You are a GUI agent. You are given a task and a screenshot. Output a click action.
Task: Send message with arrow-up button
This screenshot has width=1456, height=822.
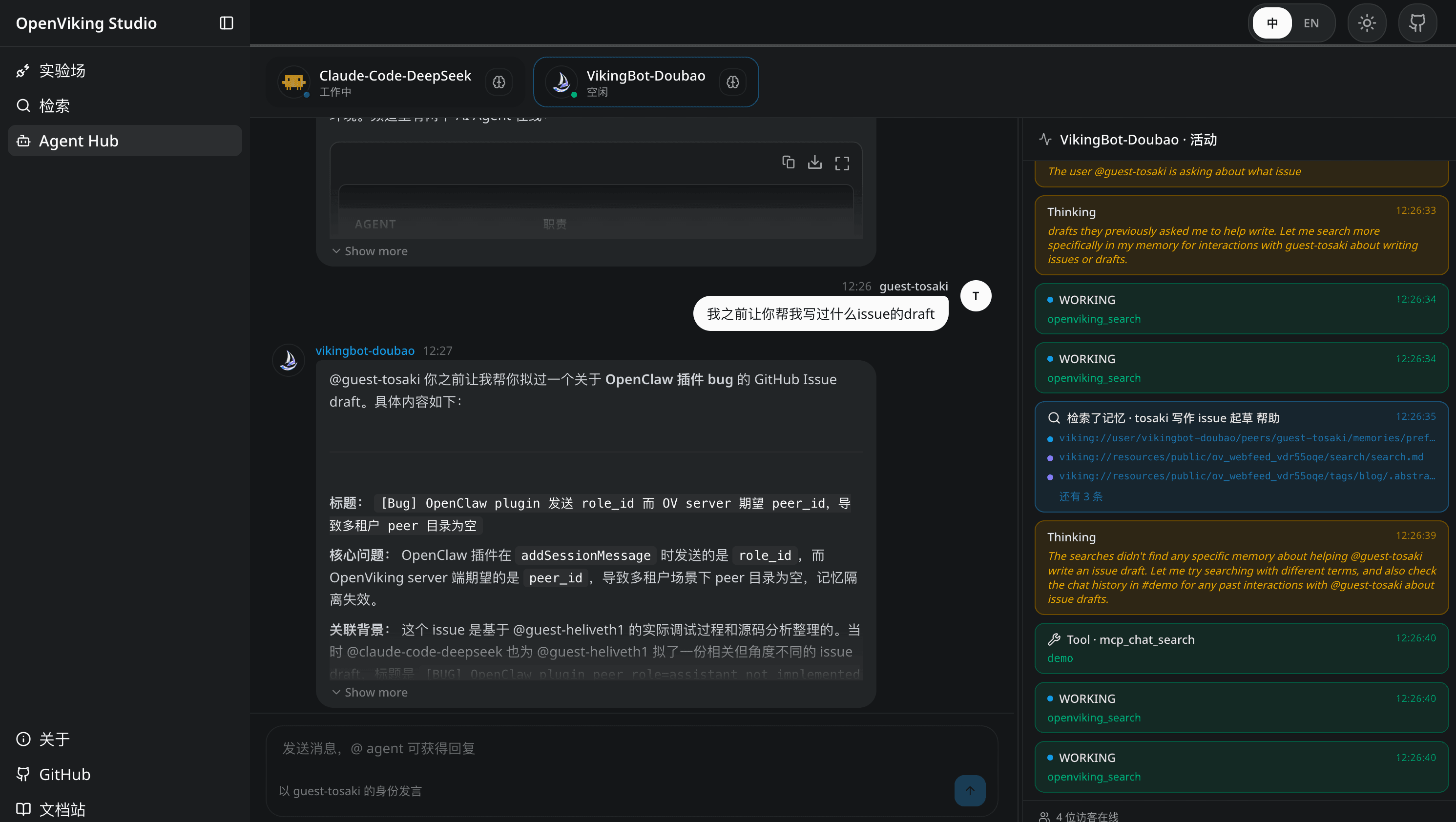pos(970,791)
